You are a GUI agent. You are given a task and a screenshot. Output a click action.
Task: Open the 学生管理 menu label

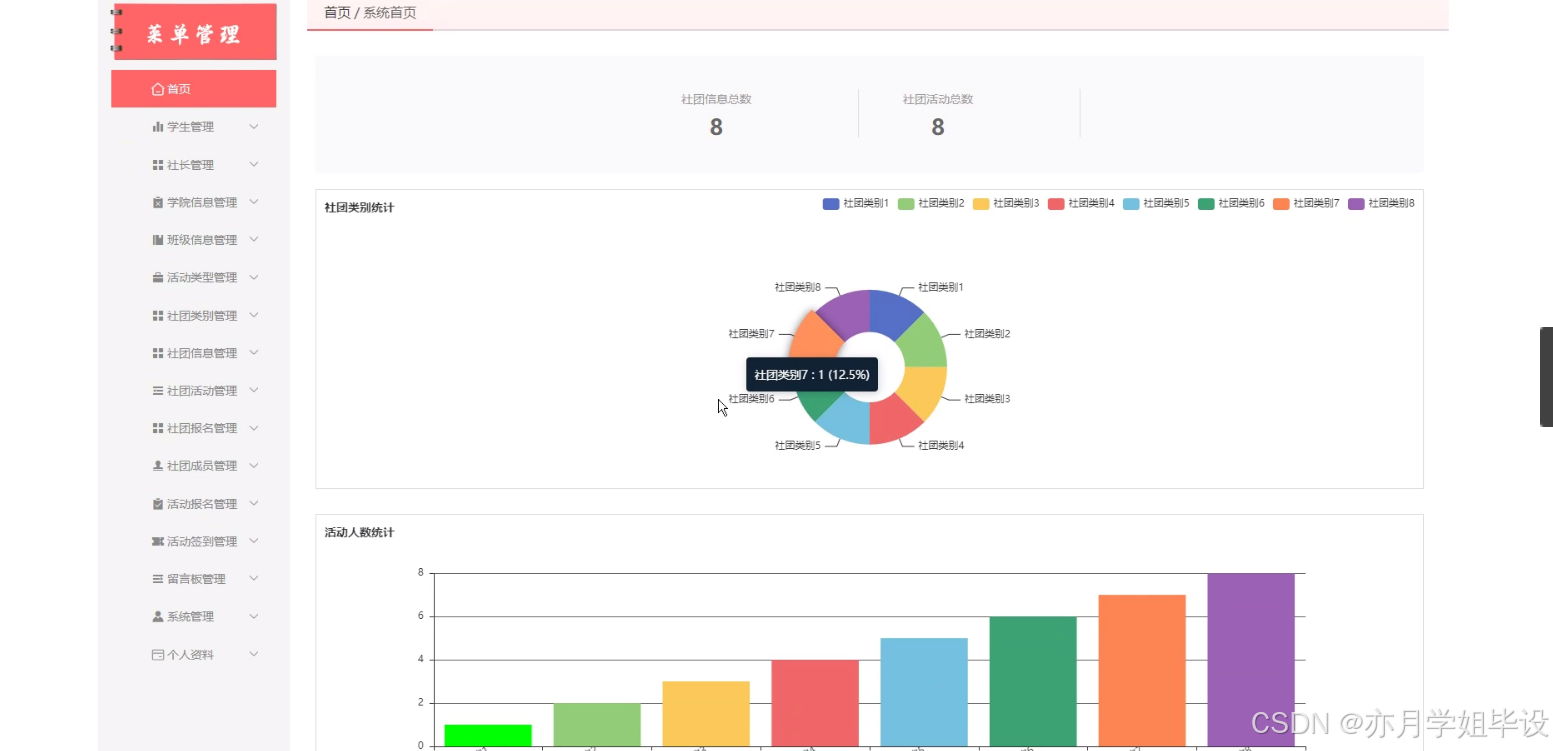point(191,127)
